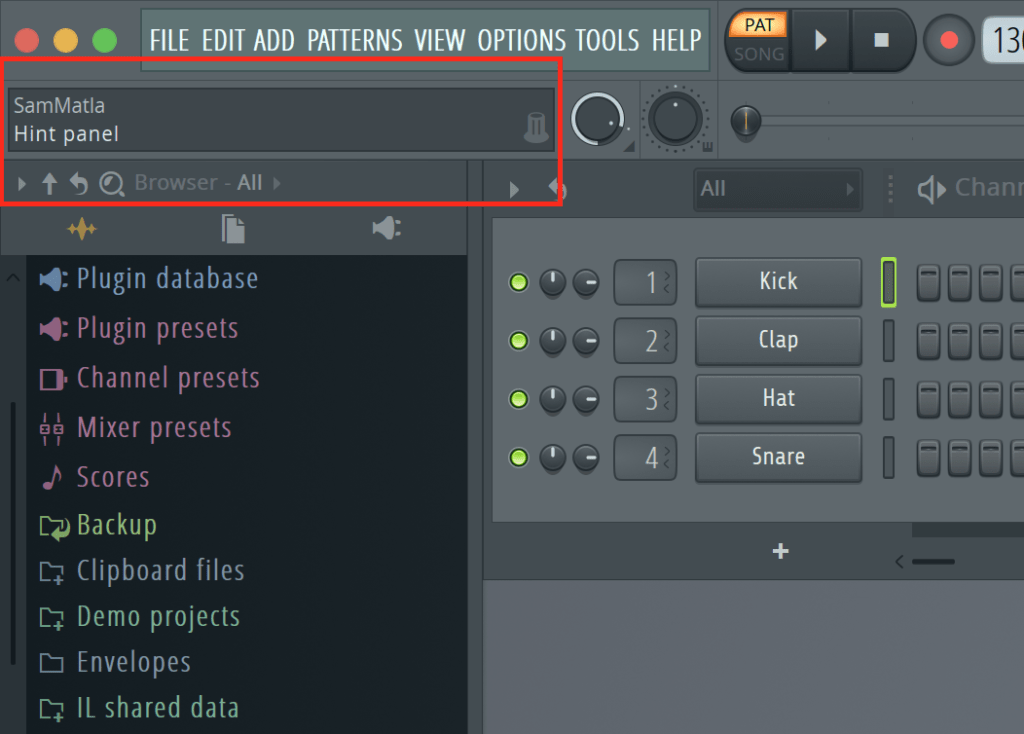Expand the browser options arrow menu

click(x=22, y=183)
